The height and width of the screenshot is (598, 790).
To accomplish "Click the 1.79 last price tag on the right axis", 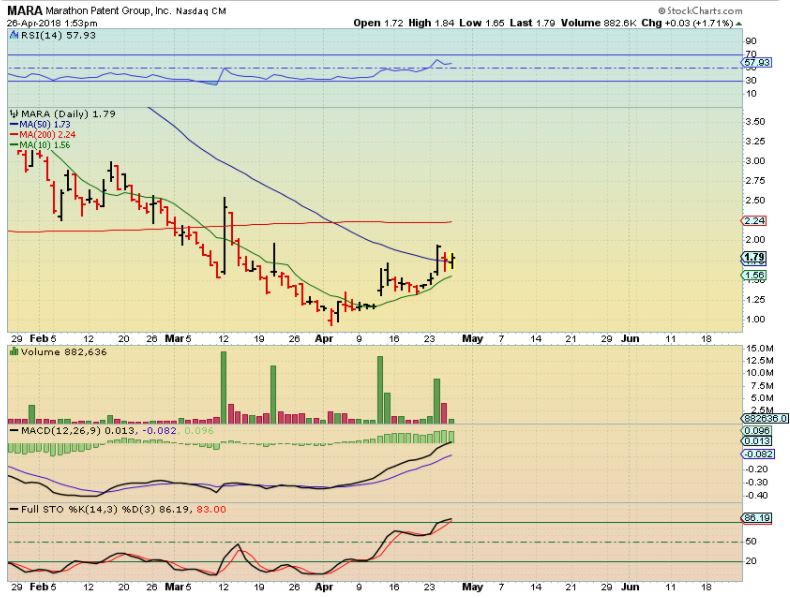I will pyautogui.click(x=755, y=258).
